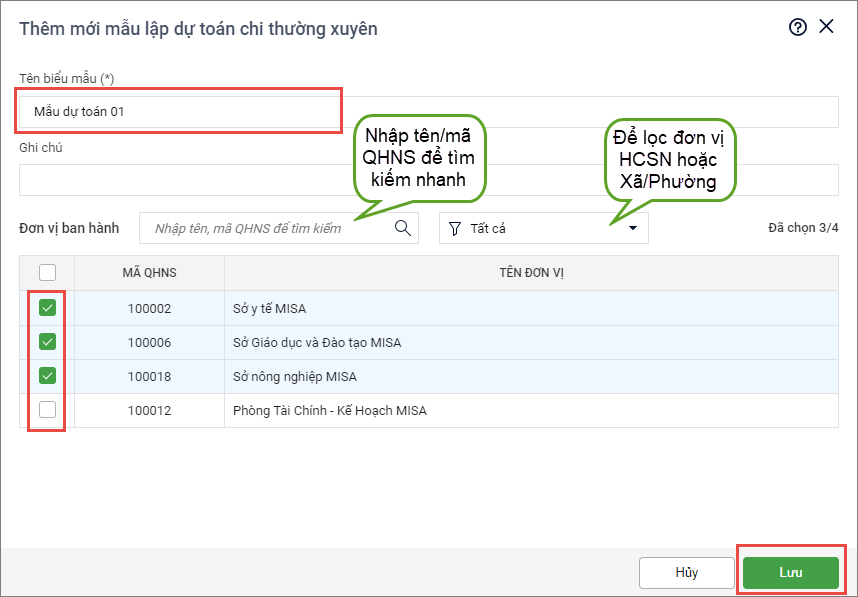858x597 pixels.
Task: Uncheck the Sở nông nghiệp MISA checkbox
Action: coord(47,376)
